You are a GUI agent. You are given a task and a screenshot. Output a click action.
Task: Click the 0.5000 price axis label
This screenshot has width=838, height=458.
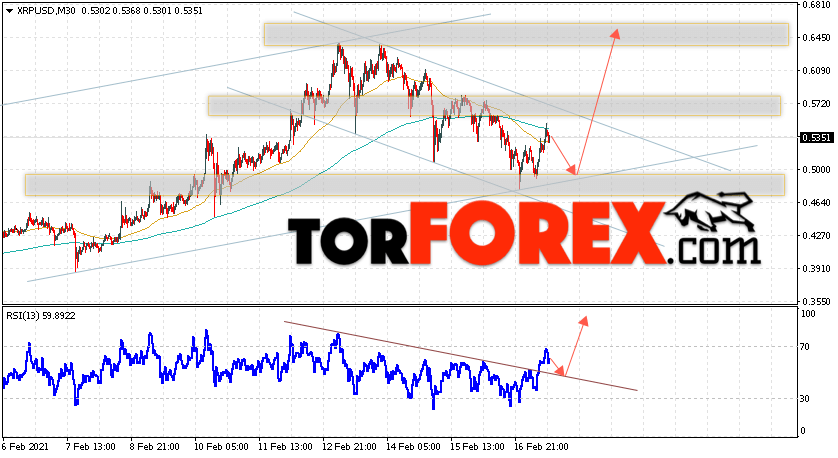(816, 170)
